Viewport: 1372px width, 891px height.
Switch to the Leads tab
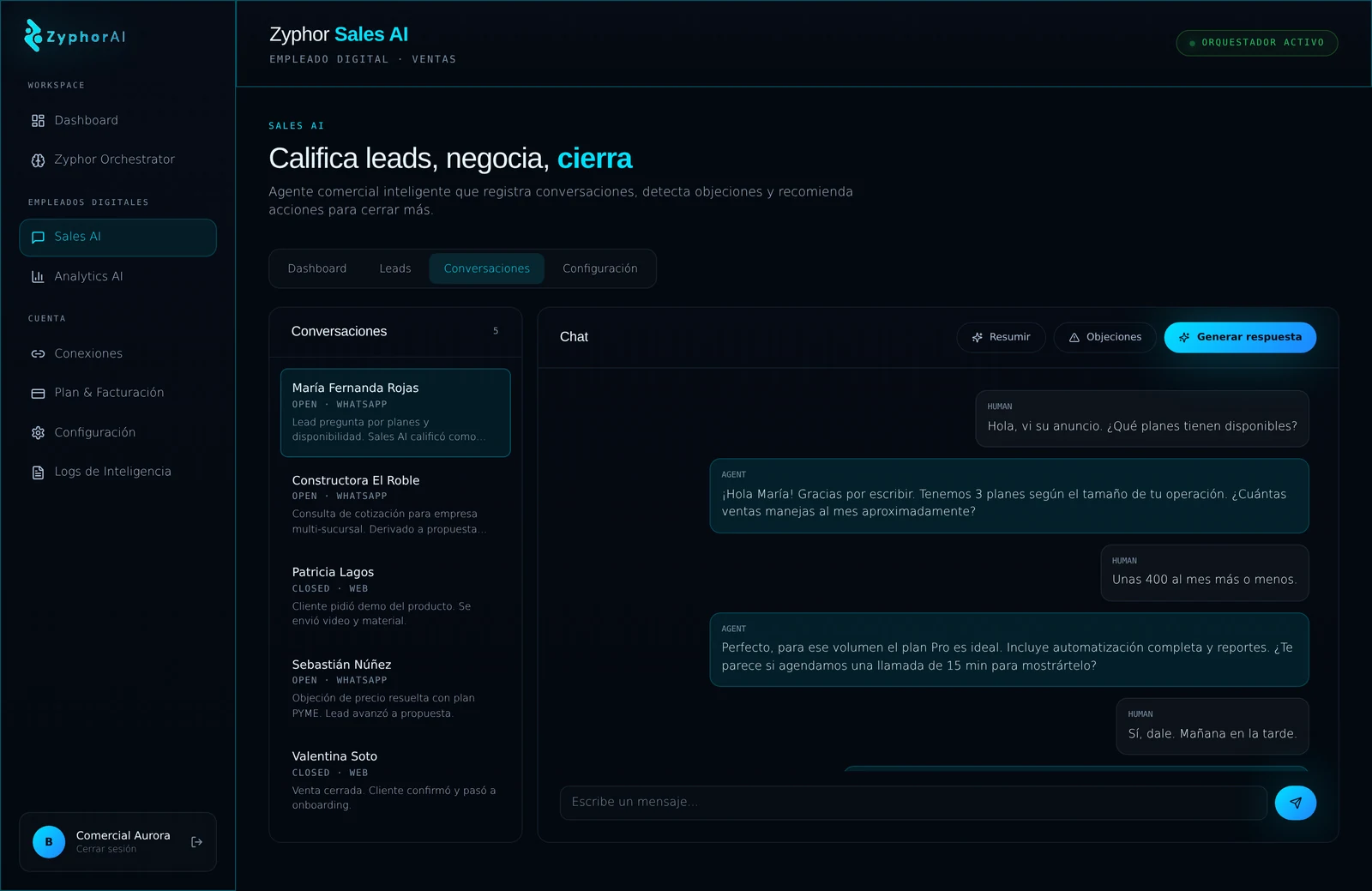coord(395,268)
